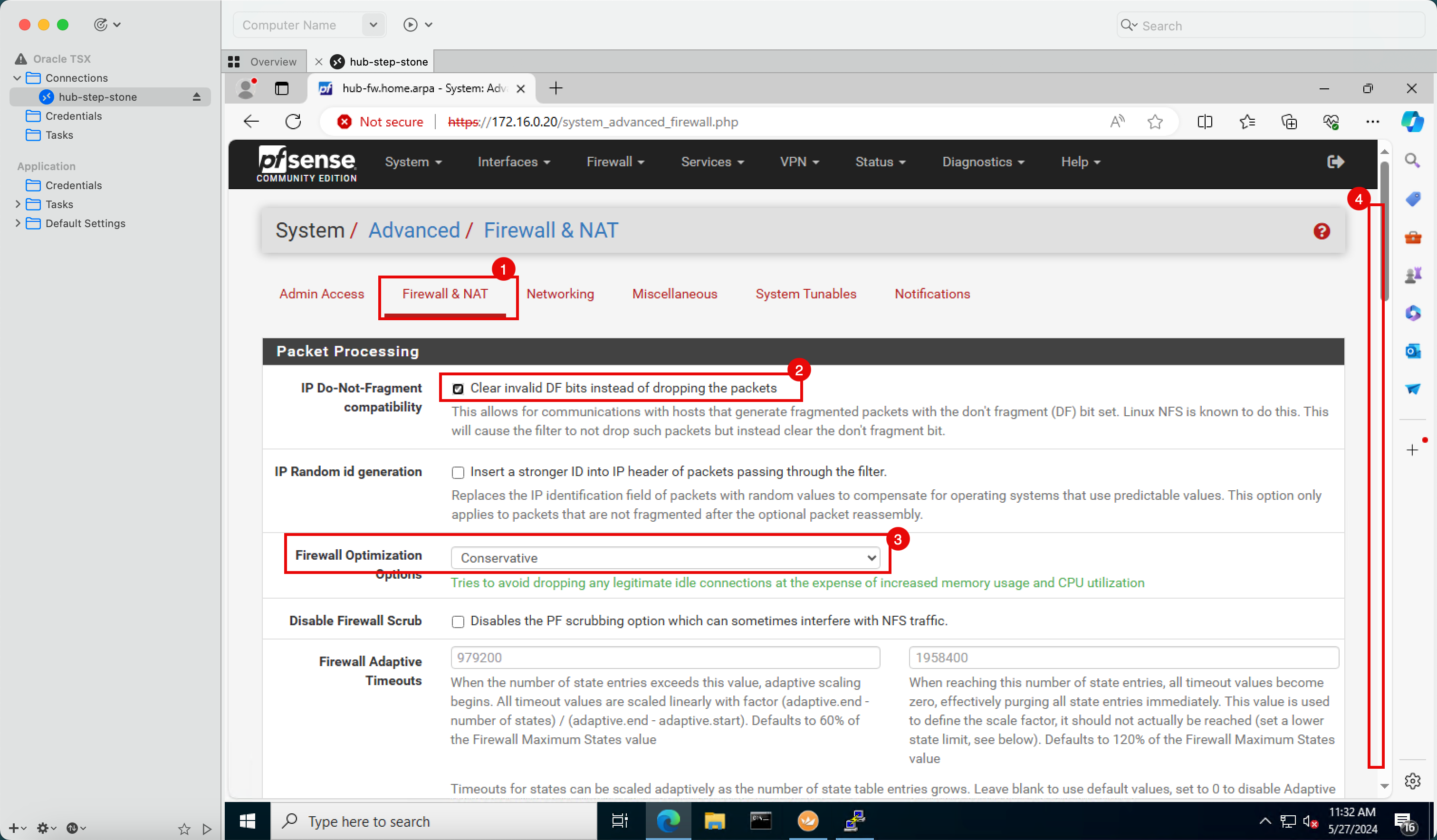Open the Firewall Optimization Options dropdown
The width and height of the screenshot is (1437, 840).
(665, 558)
